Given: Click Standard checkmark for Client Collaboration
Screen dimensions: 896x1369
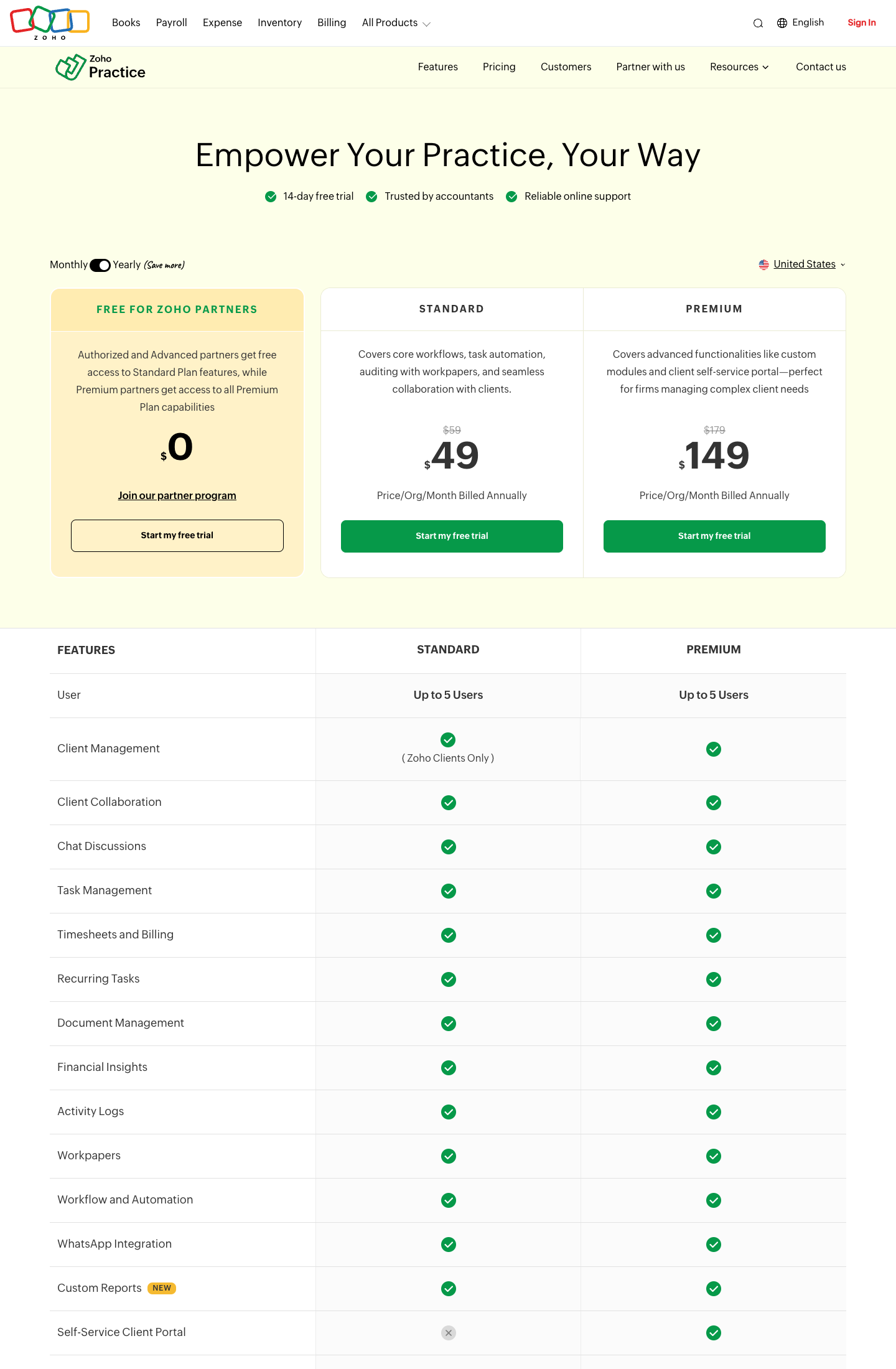Looking at the screenshot, I should [x=449, y=803].
